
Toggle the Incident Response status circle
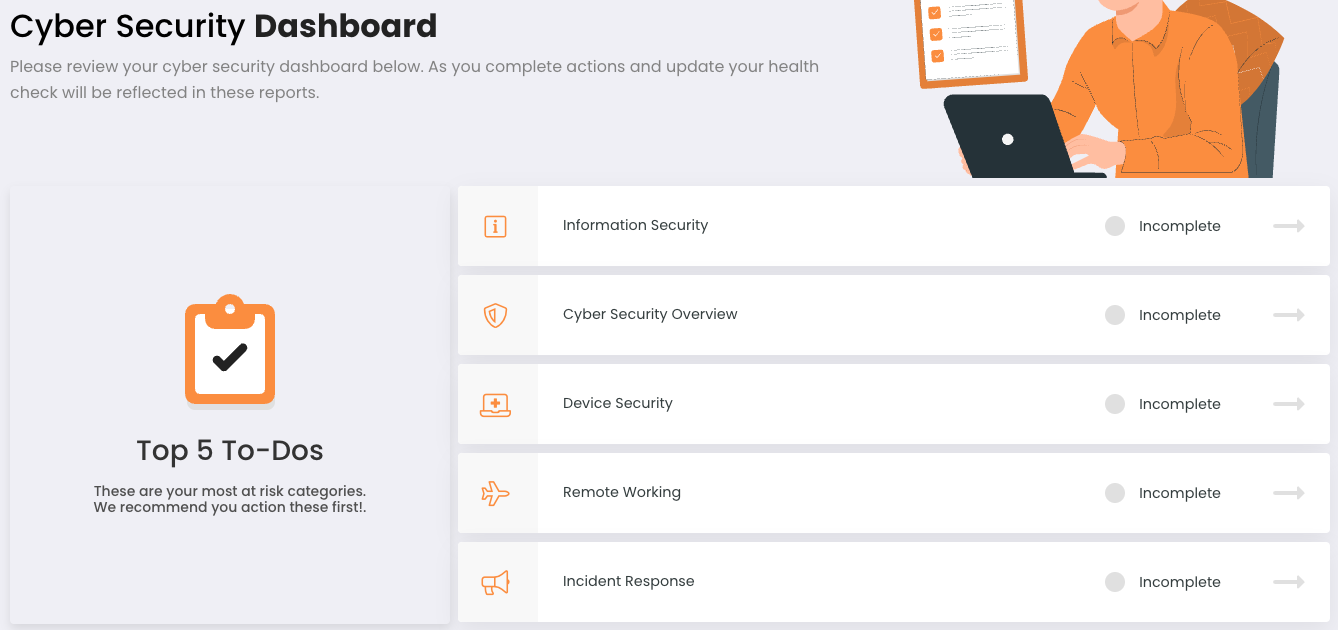coord(1115,582)
